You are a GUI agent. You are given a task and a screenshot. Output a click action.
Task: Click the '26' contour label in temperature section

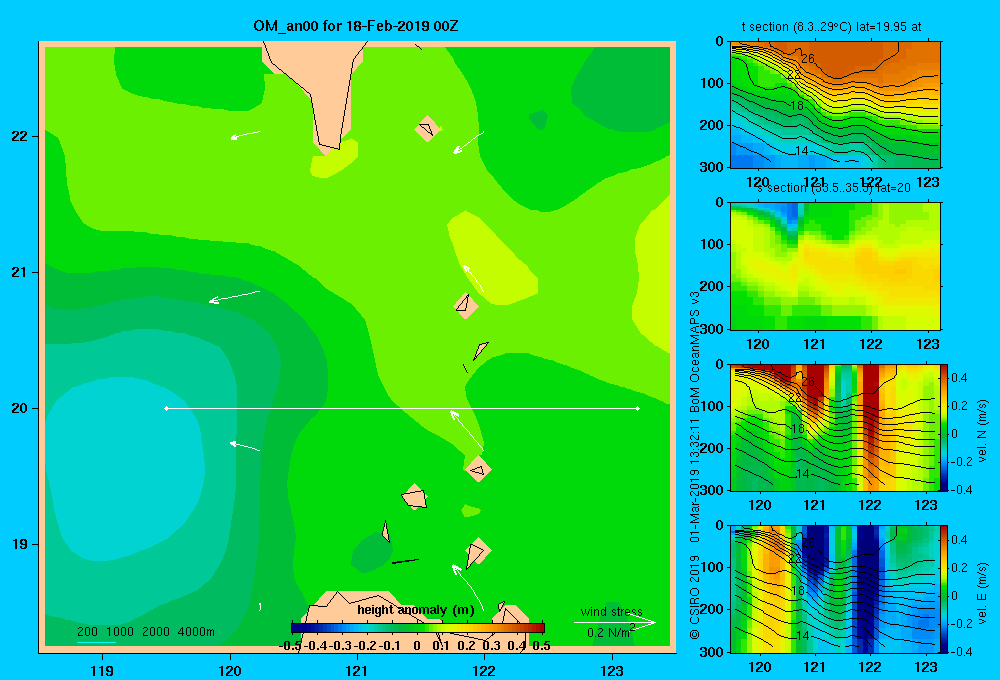click(x=808, y=59)
